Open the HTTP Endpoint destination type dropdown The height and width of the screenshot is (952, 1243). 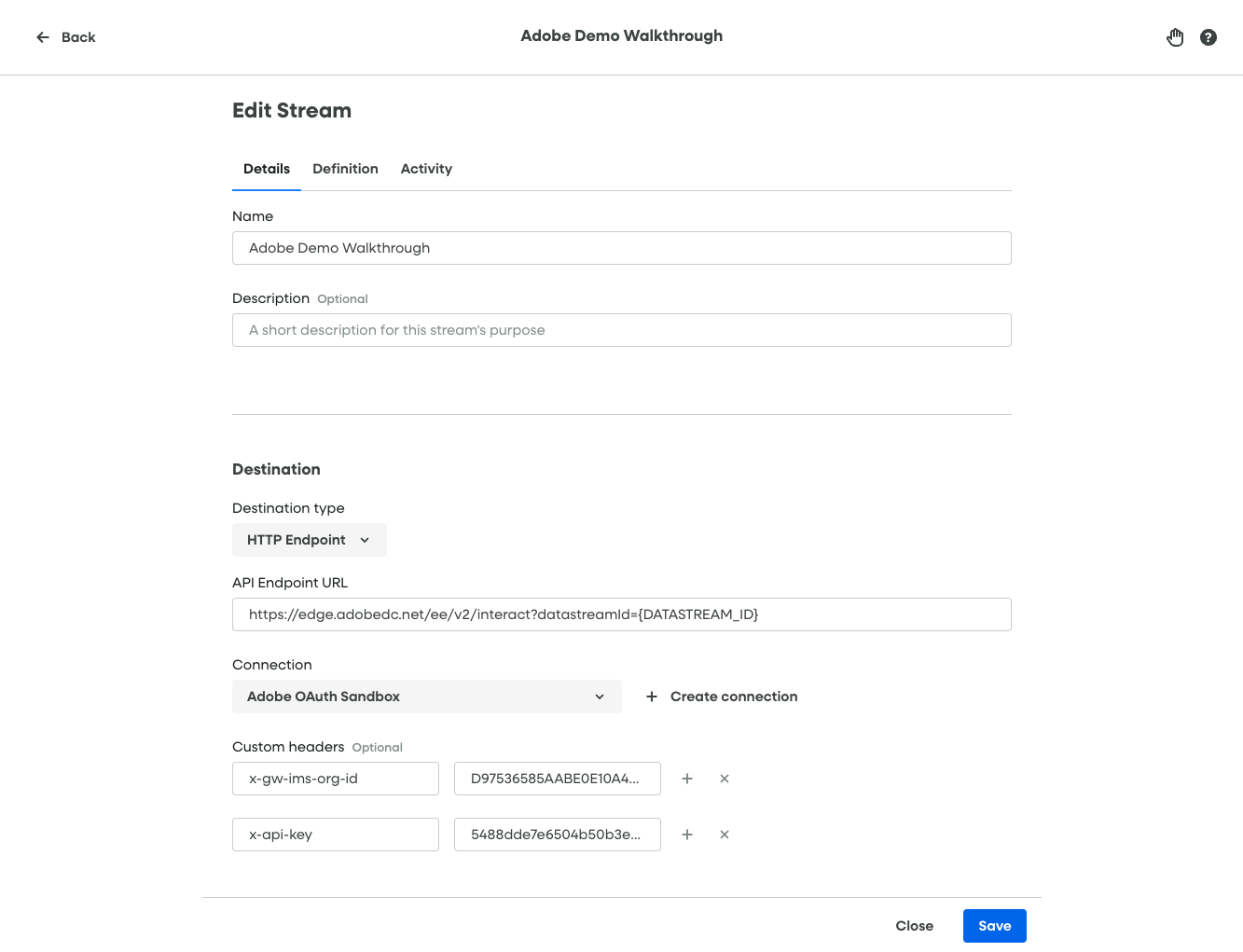tap(309, 540)
